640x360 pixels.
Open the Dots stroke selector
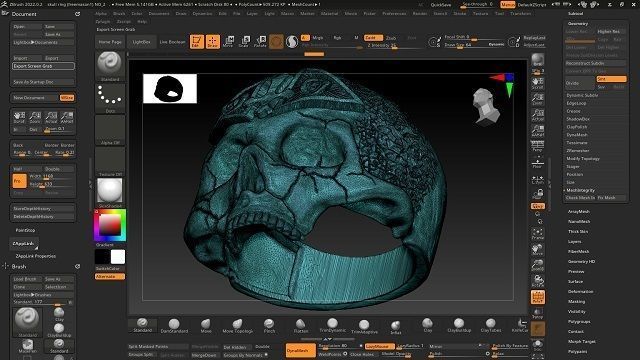click(110, 98)
